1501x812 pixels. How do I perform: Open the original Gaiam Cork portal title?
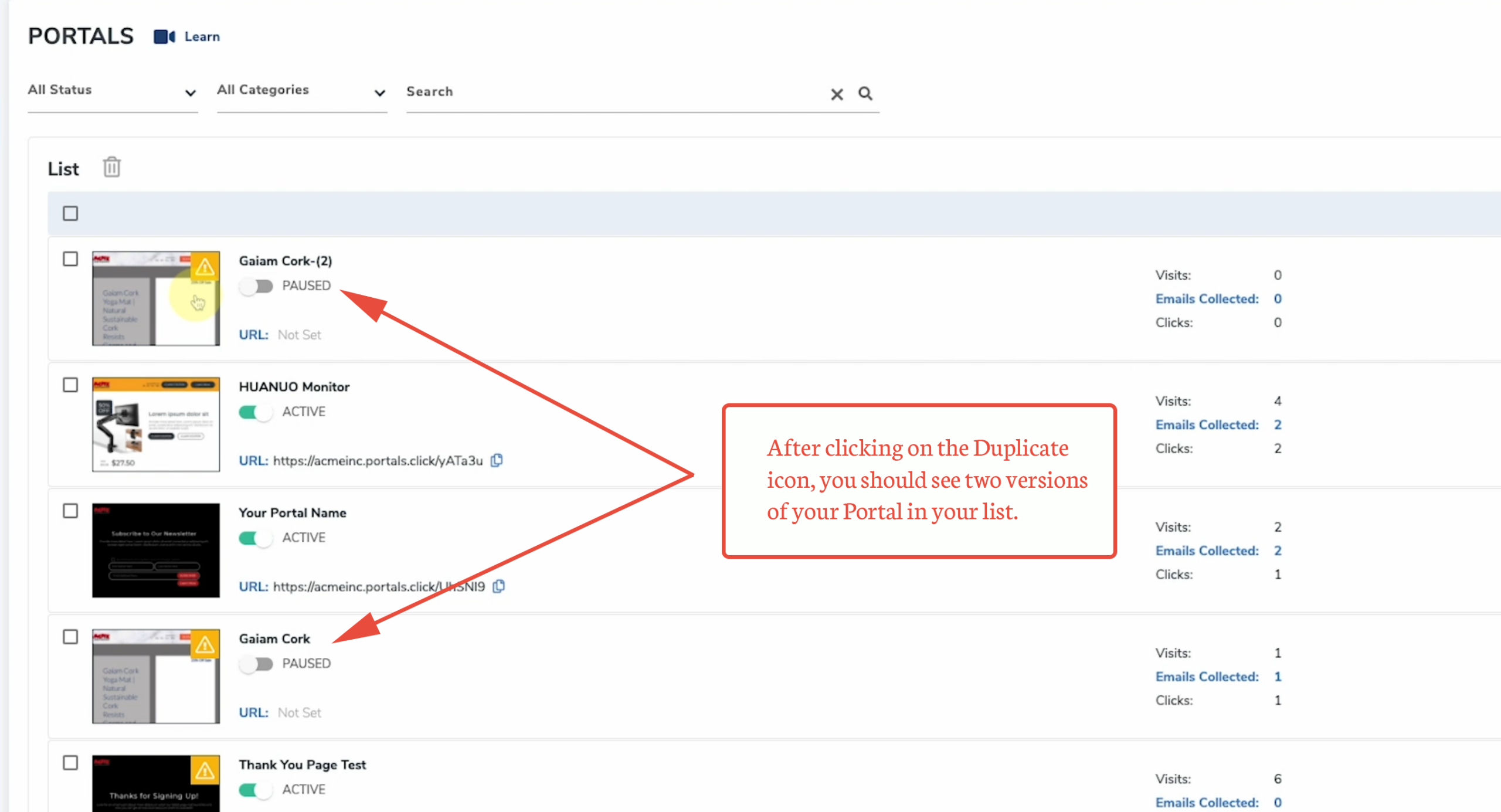tap(274, 639)
